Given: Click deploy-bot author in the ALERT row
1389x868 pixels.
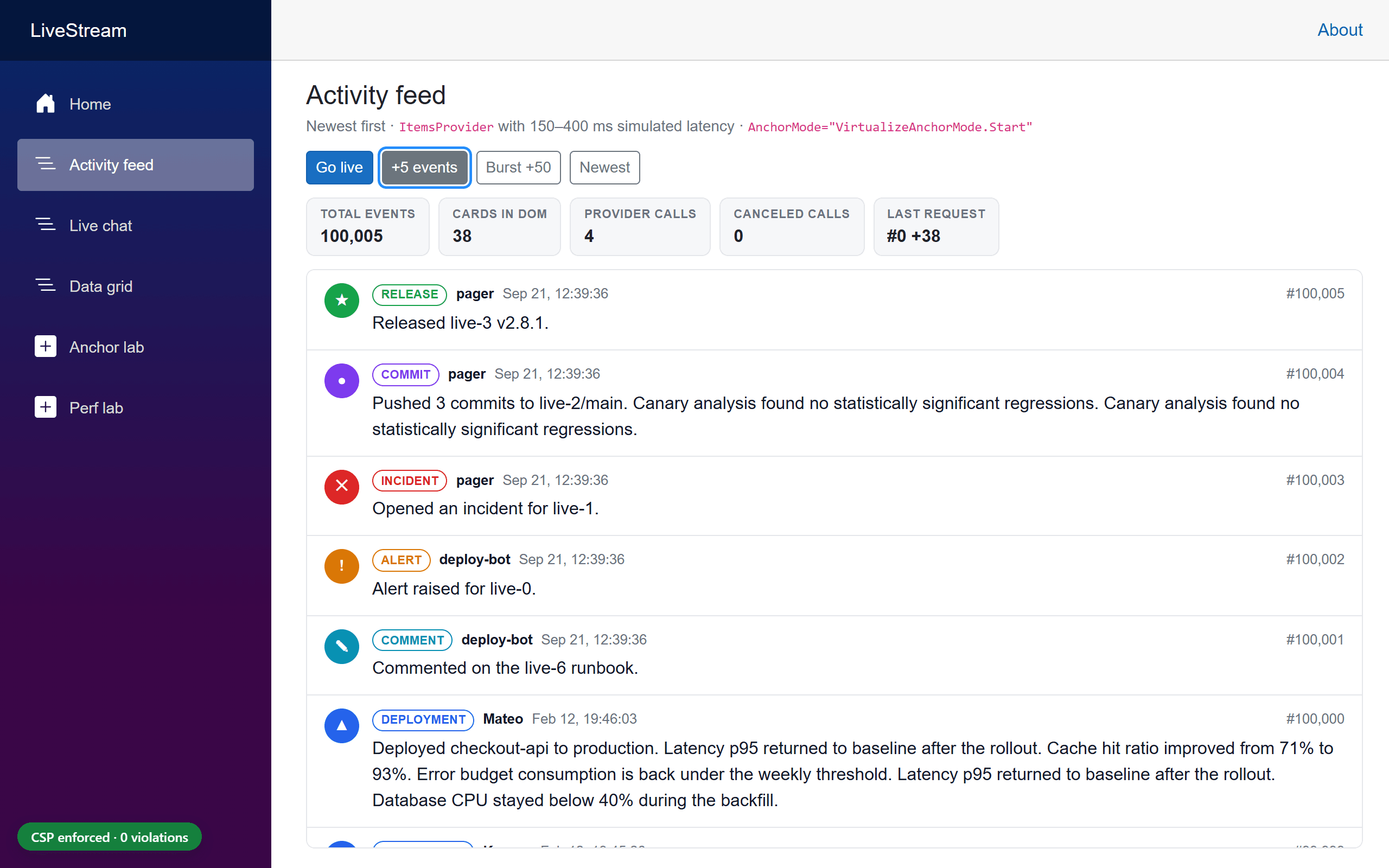Looking at the screenshot, I should [475, 560].
